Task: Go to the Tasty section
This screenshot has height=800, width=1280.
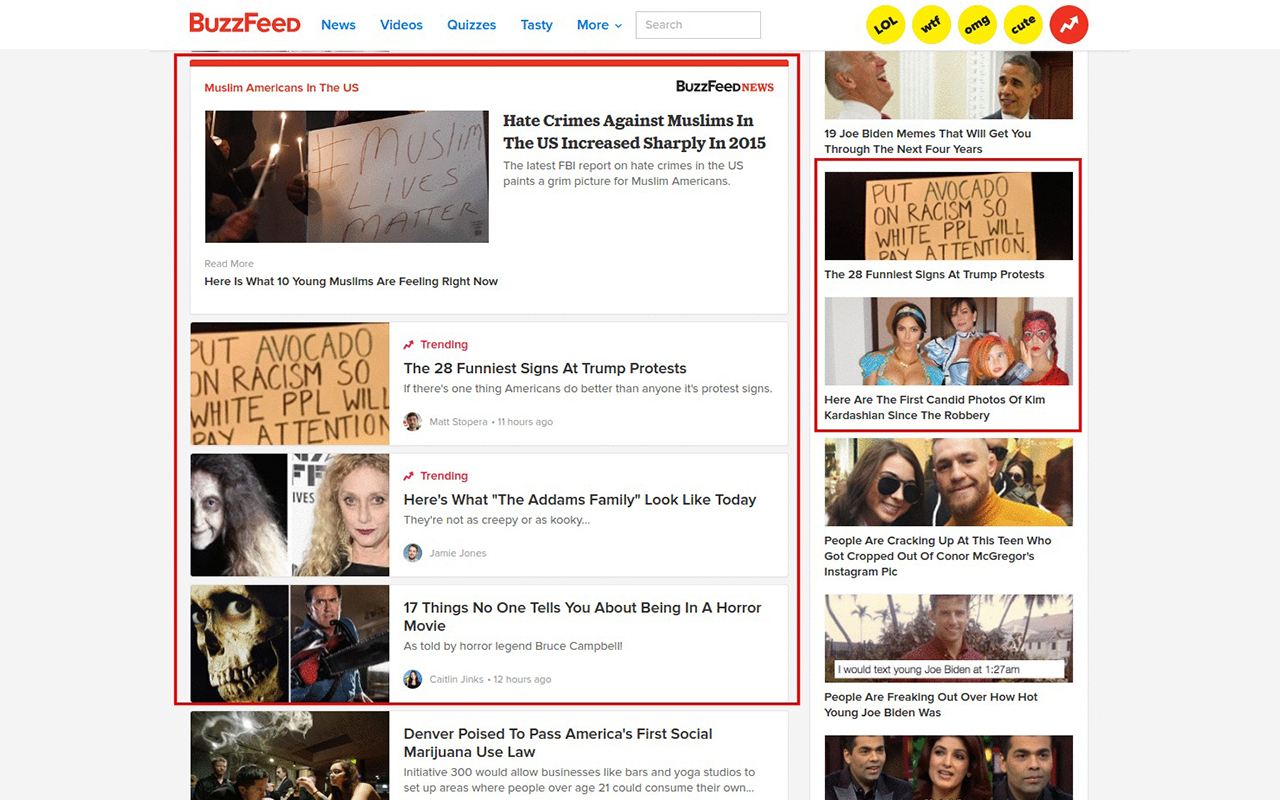Action: point(536,25)
